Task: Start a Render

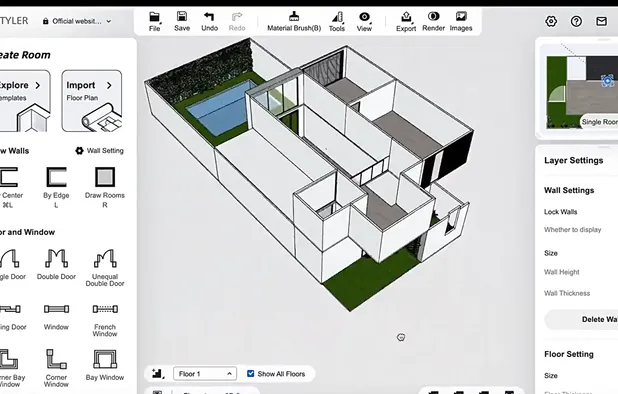Action: (x=434, y=22)
